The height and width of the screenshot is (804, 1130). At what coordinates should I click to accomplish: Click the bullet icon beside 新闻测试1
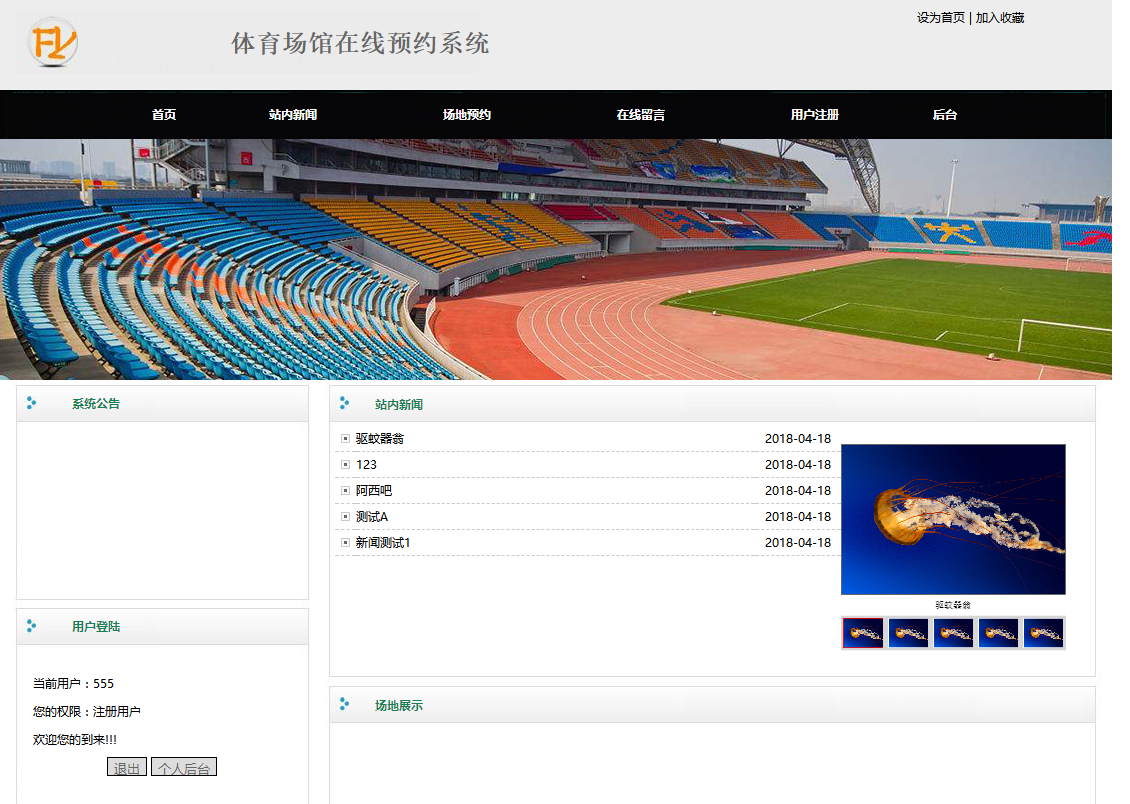[345, 542]
